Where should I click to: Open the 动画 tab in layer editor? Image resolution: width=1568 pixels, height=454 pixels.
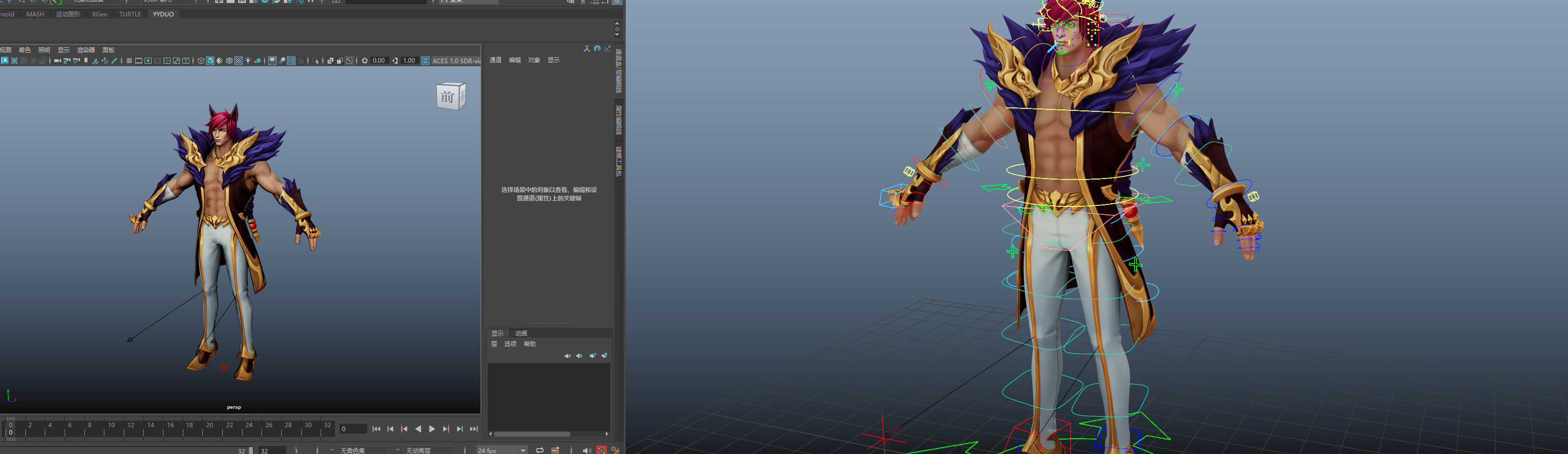tap(521, 333)
